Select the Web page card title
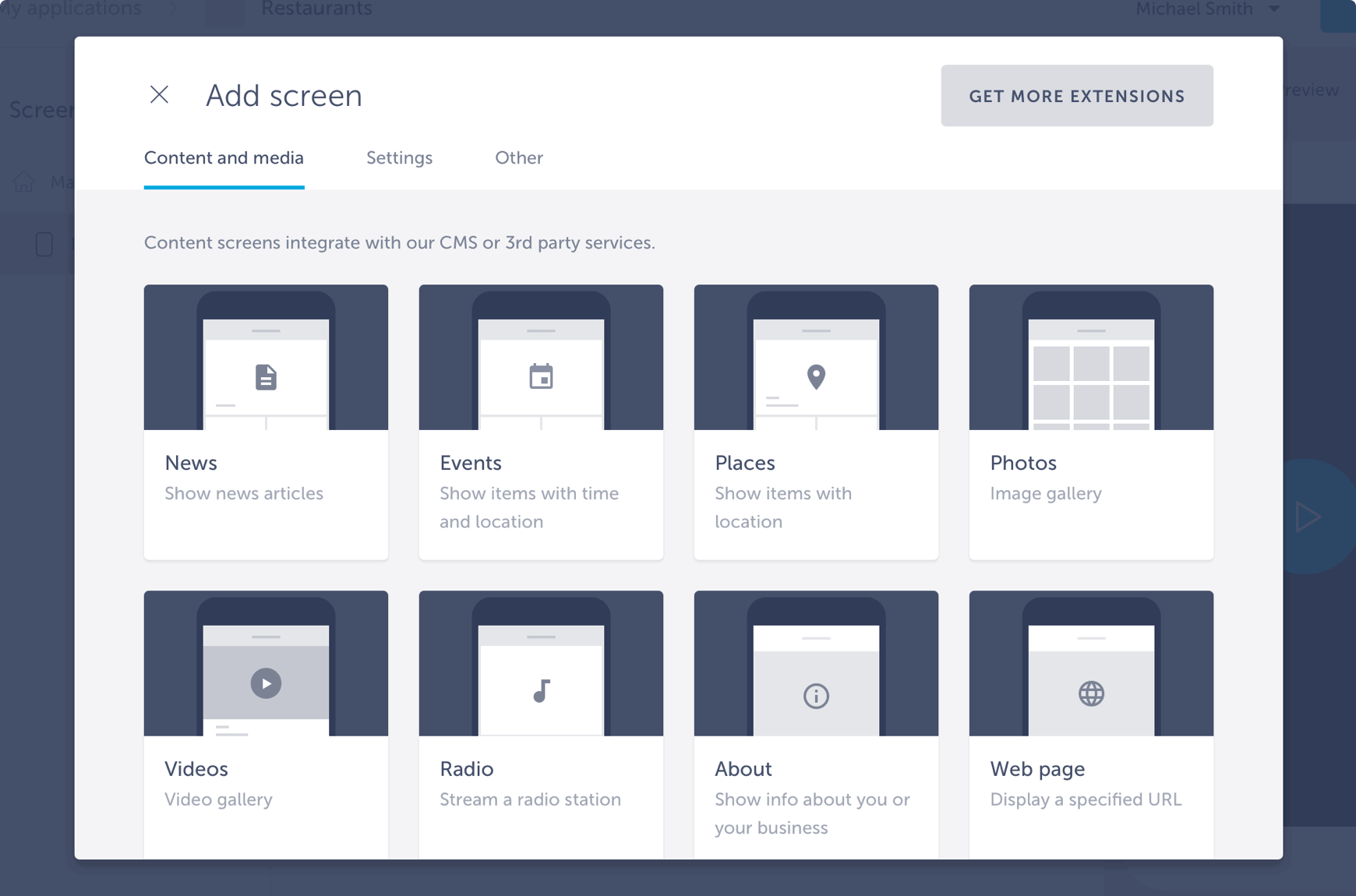This screenshot has height=896, width=1356. pyautogui.click(x=1037, y=769)
